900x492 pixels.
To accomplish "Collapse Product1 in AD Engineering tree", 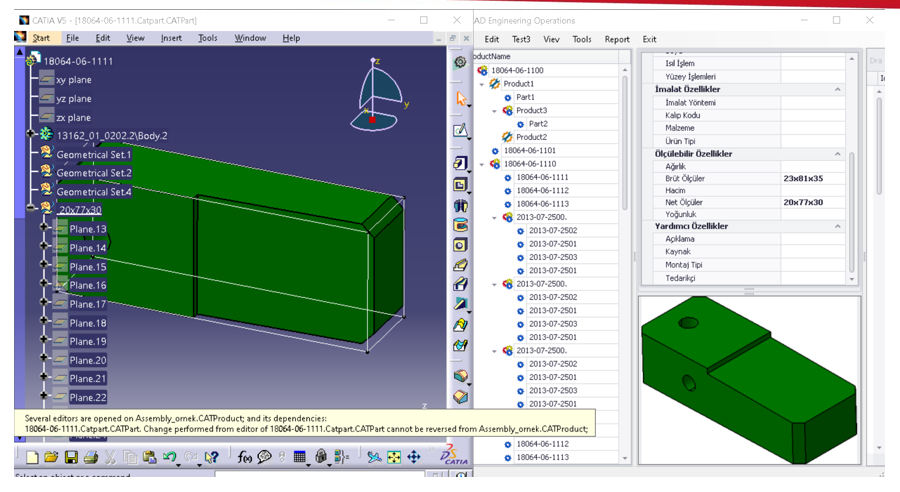I will pos(482,84).
